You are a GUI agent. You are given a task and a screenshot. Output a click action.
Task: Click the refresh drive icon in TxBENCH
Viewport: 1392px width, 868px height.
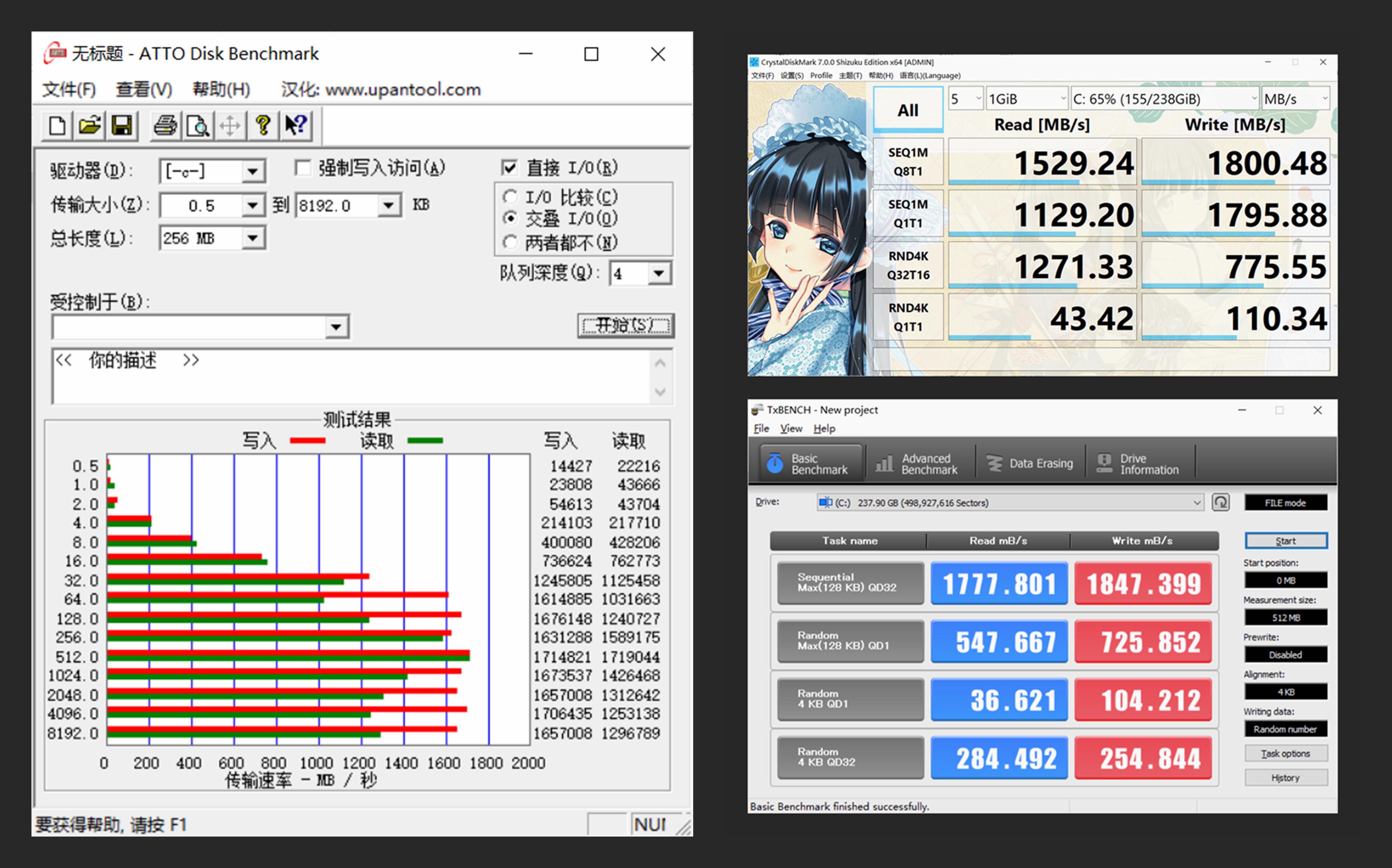click(1220, 502)
